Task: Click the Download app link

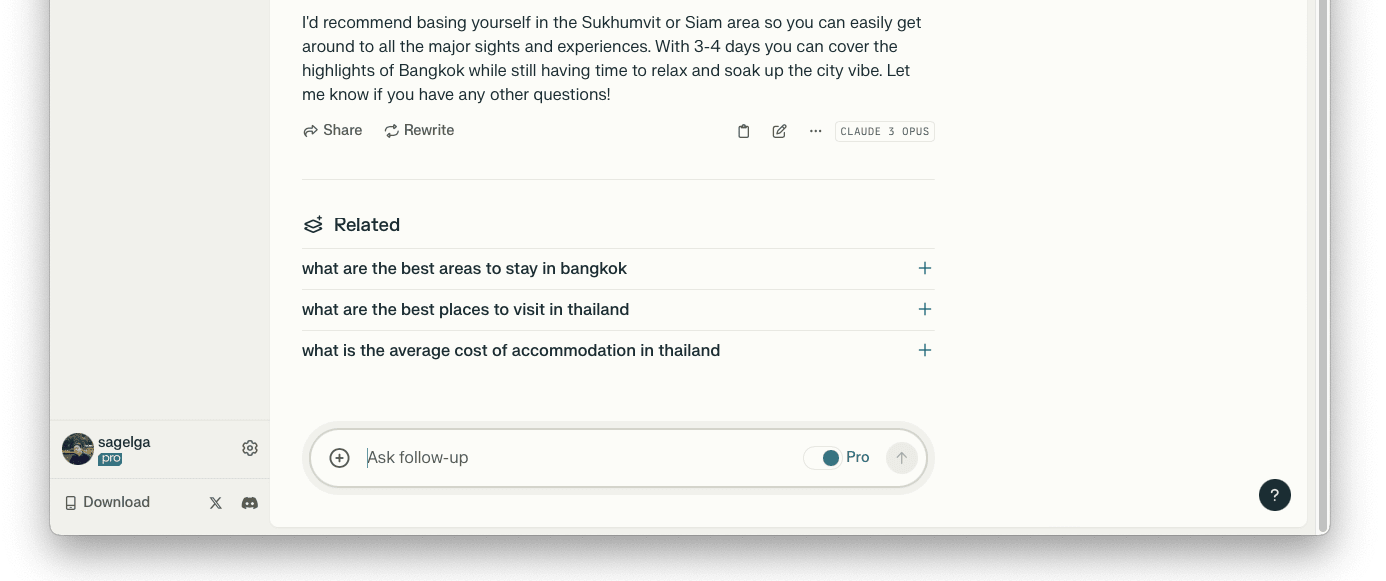Action: (107, 502)
